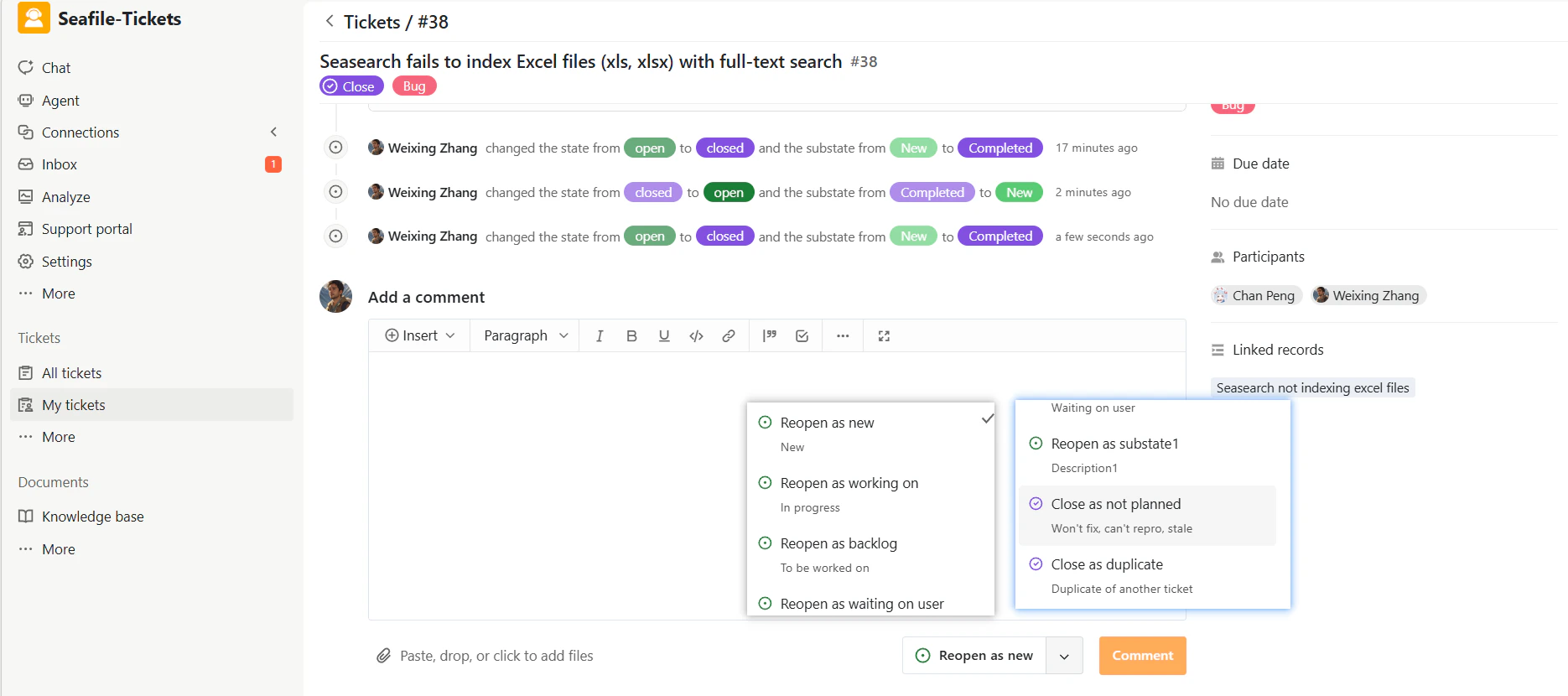Choose Close as duplicate
Viewport: 1568px width, 696px height.
click(x=1147, y=575)
